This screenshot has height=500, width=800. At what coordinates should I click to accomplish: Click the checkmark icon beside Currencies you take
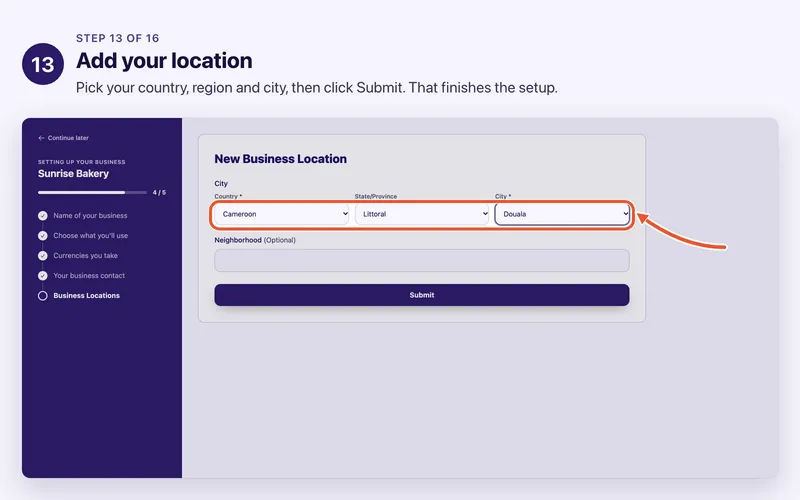click(x=43, y=256)
